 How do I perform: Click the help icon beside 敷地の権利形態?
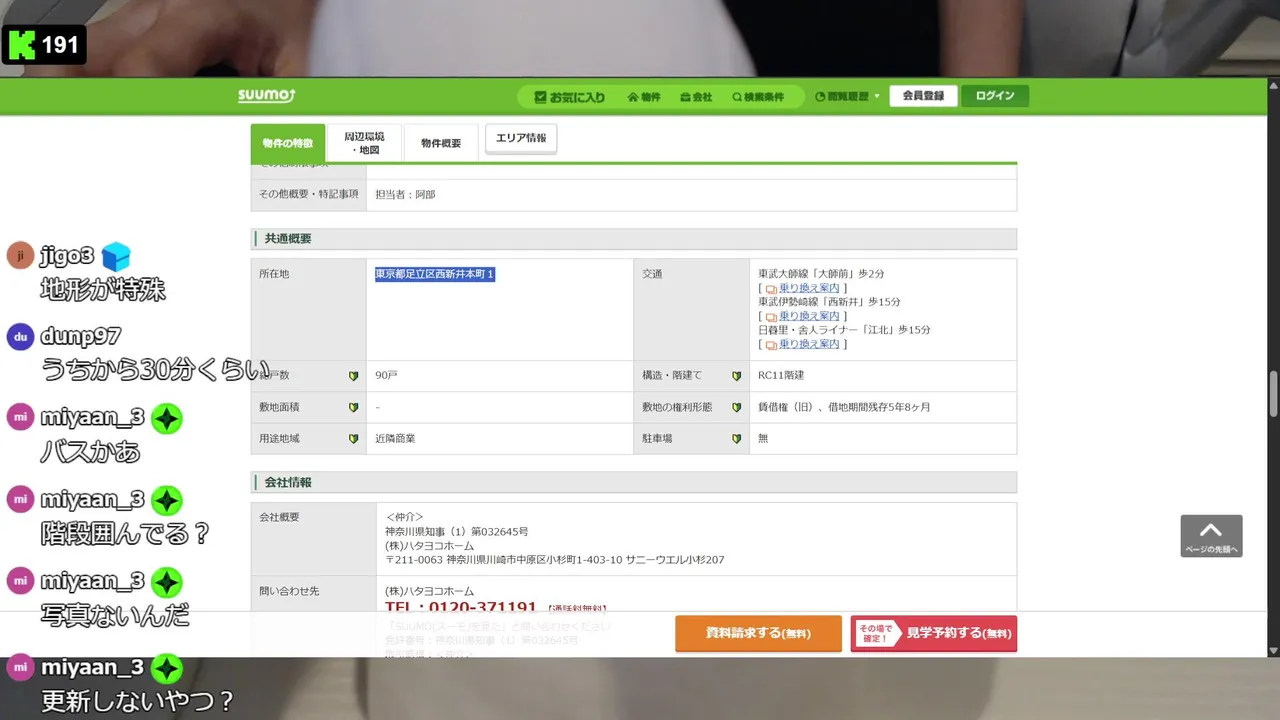coord(736,408)
